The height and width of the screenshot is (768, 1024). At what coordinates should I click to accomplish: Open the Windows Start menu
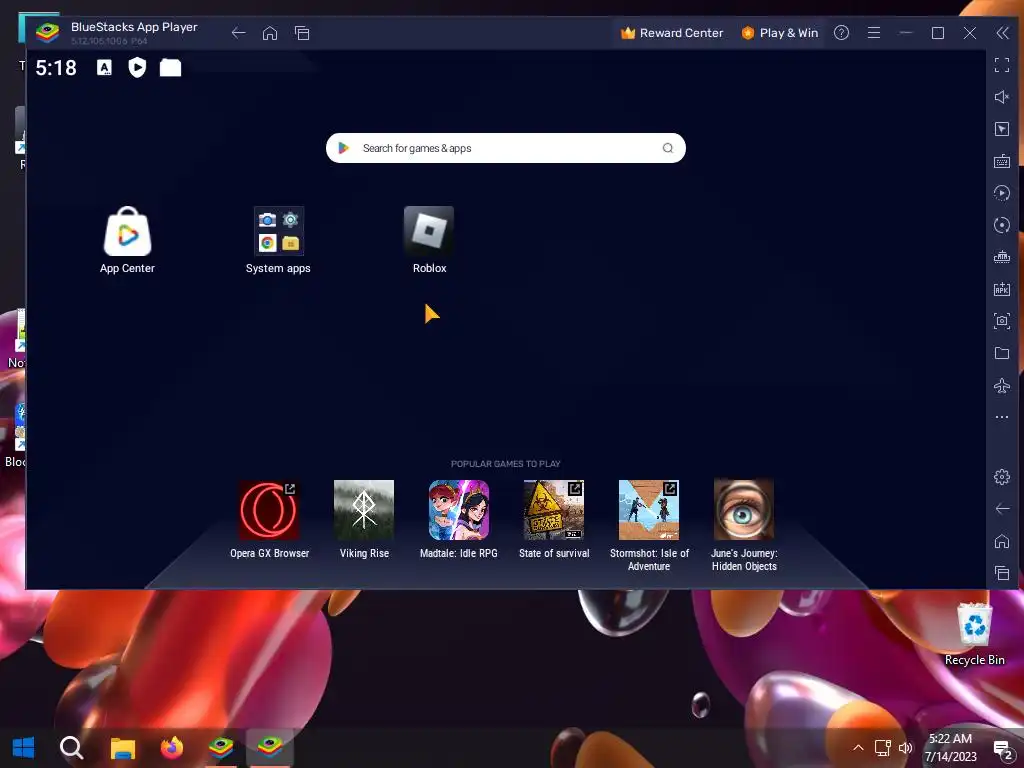pyautogui.click(x=24, y=748)
